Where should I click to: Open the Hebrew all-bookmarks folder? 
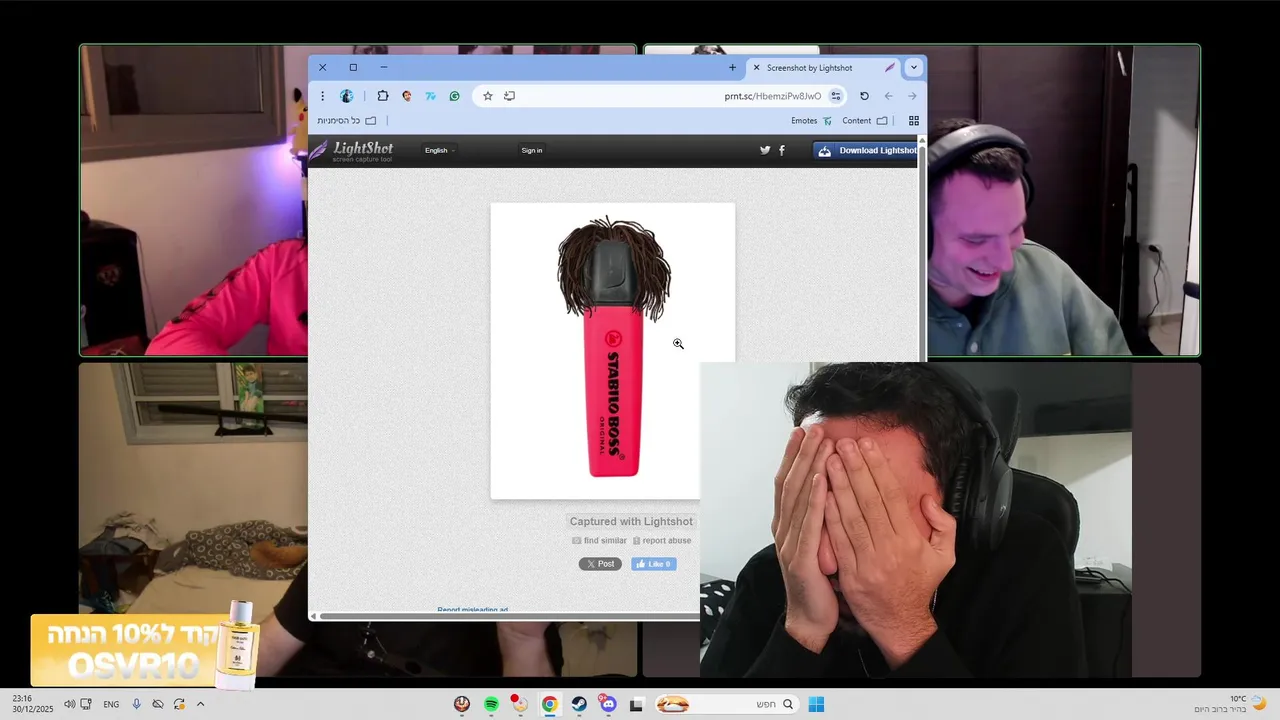(347, 121)
